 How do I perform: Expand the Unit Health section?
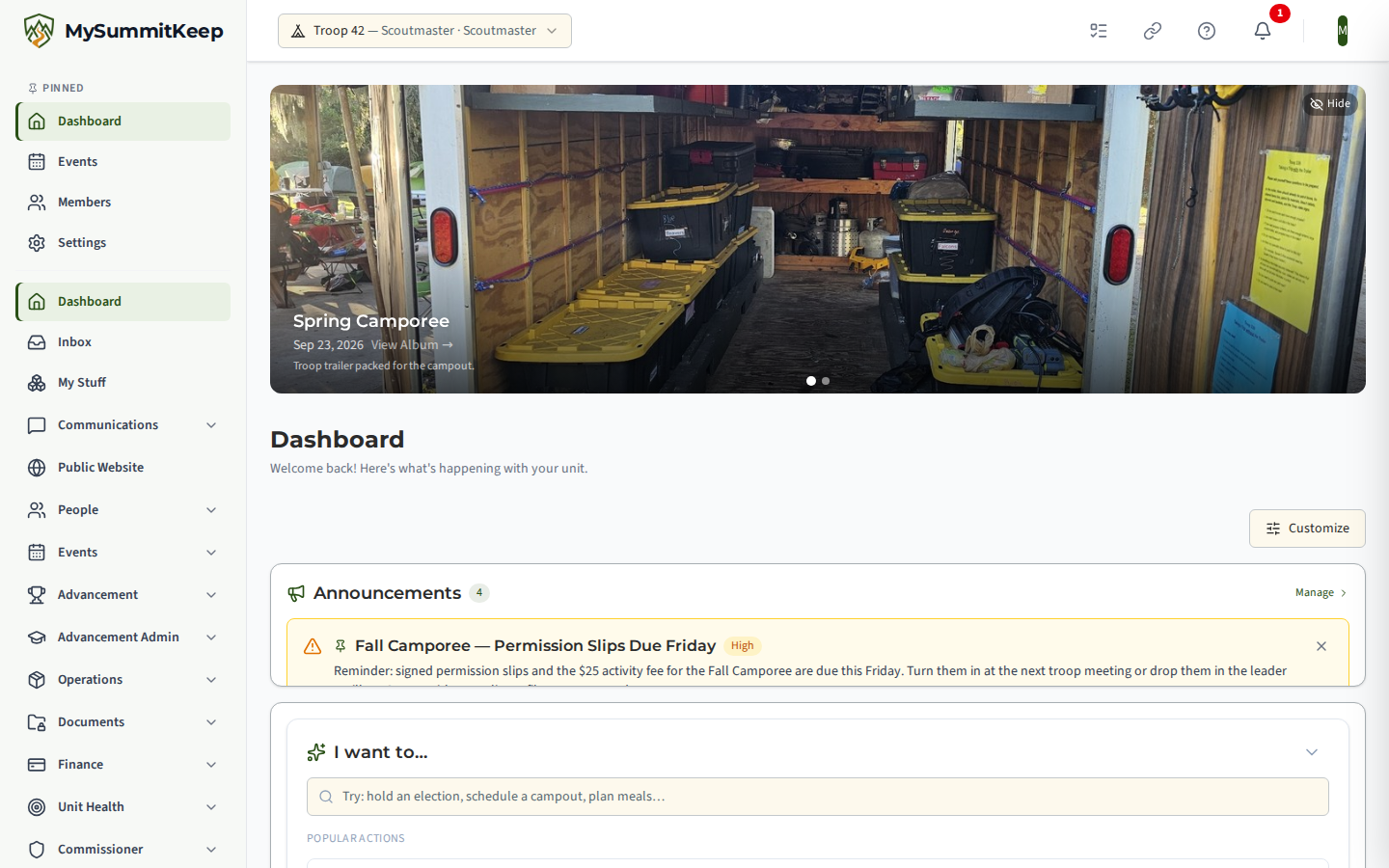(x=123, y=807)
